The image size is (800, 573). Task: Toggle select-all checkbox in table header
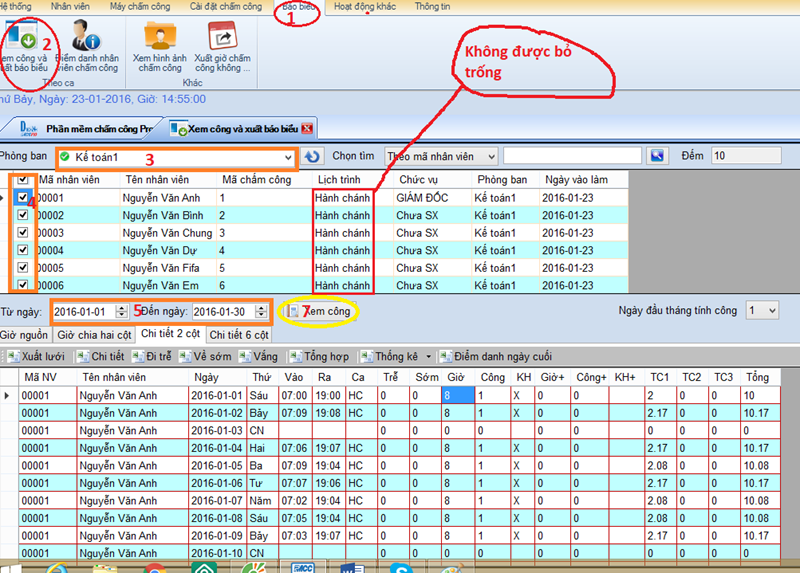point(24,180)
